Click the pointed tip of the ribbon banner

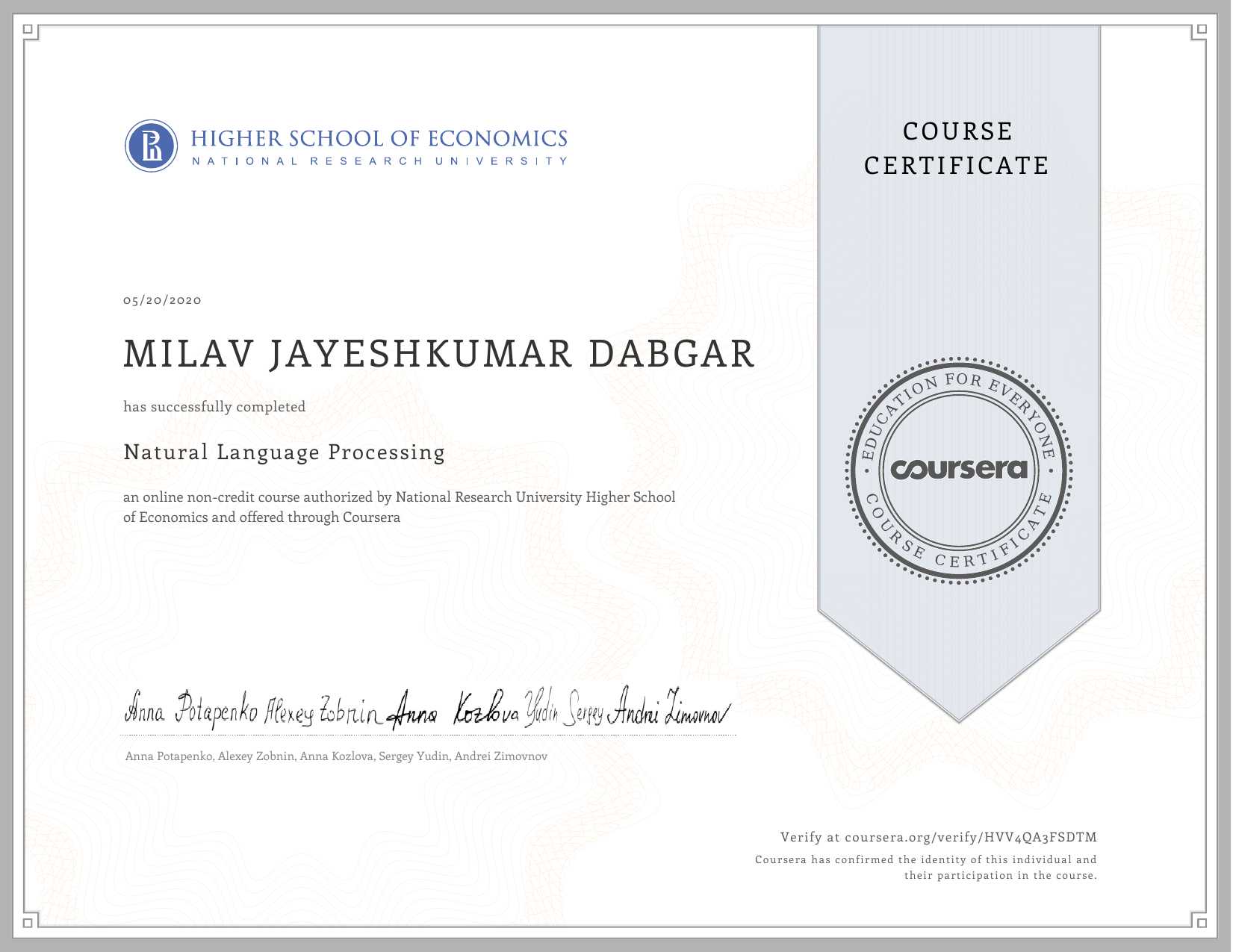coord(959,718)
